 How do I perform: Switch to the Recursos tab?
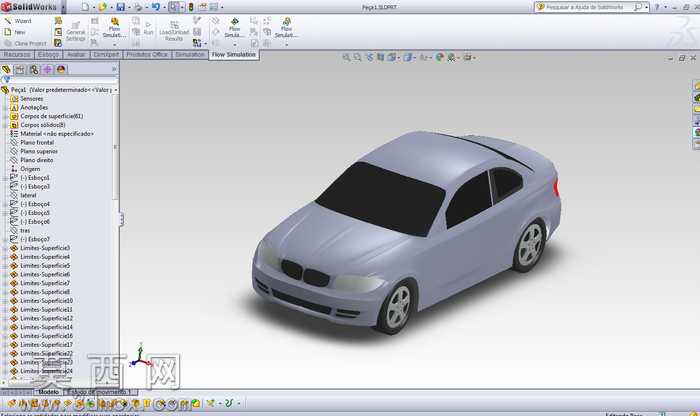point(17,54)
